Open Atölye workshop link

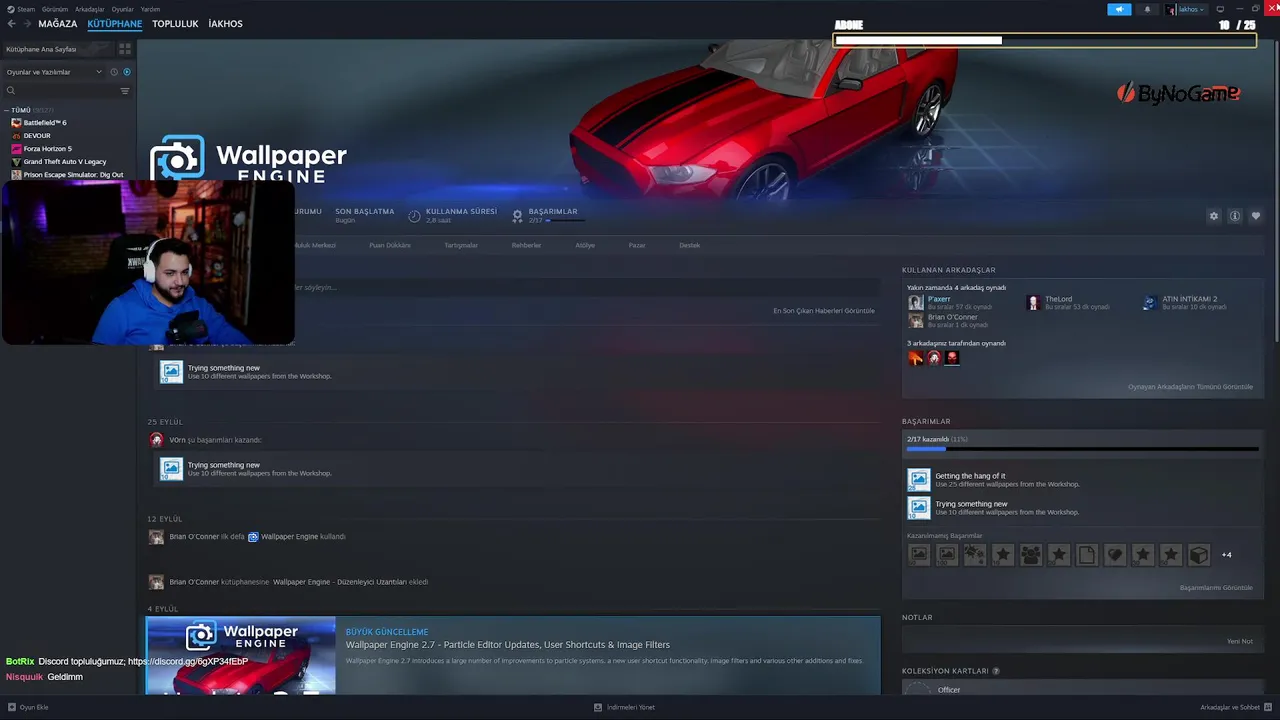[x=585, y=245]
